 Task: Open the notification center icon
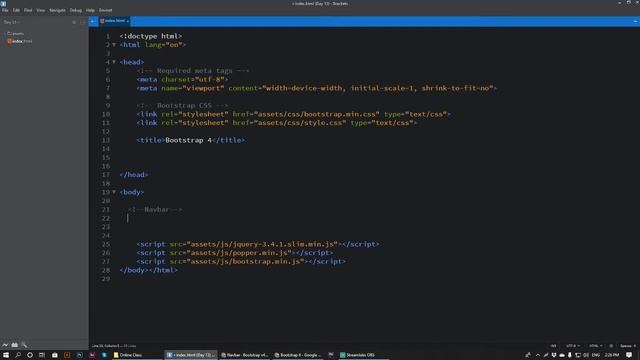pyautogui.click(x=629, y=355)
